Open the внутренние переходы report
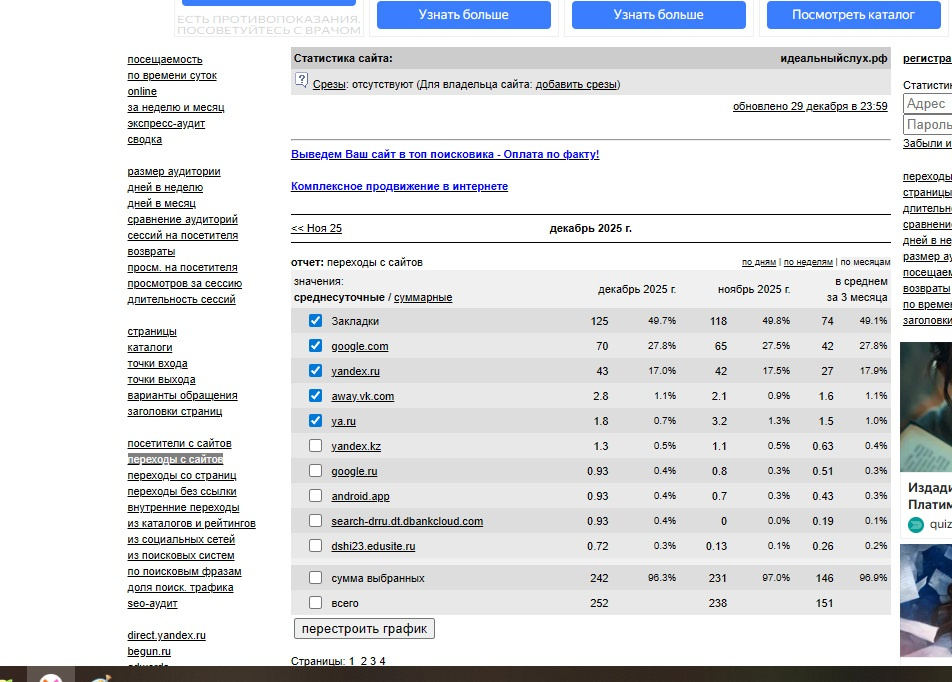The height and width of the screenshot is (682, 952). [183, 507]
